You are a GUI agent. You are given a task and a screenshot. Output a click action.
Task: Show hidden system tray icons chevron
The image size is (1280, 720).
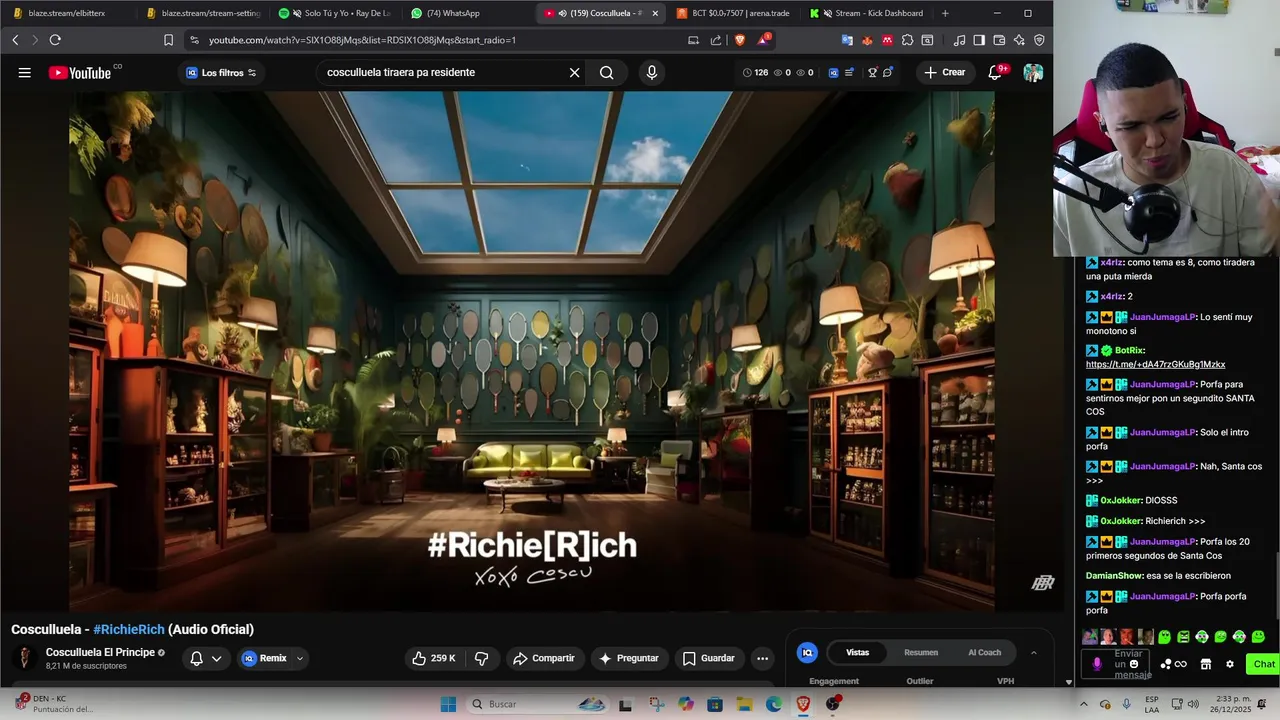point(1083,704)
